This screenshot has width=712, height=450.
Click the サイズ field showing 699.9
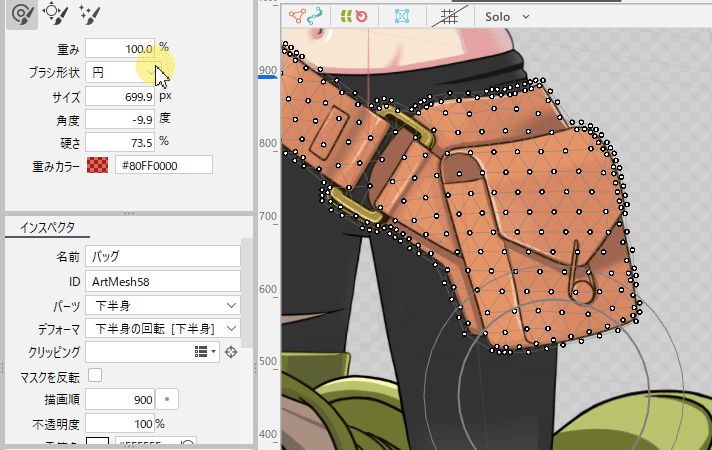coord(120,96)
